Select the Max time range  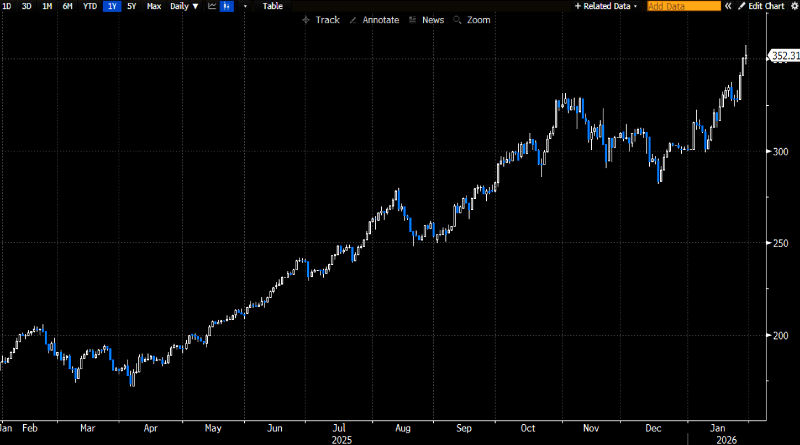[153, 6]
